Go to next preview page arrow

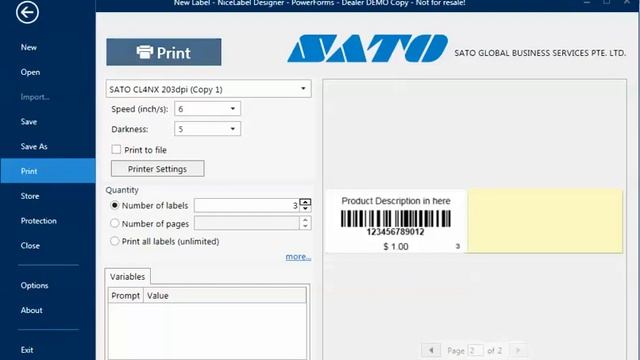(x=518, y=350)
